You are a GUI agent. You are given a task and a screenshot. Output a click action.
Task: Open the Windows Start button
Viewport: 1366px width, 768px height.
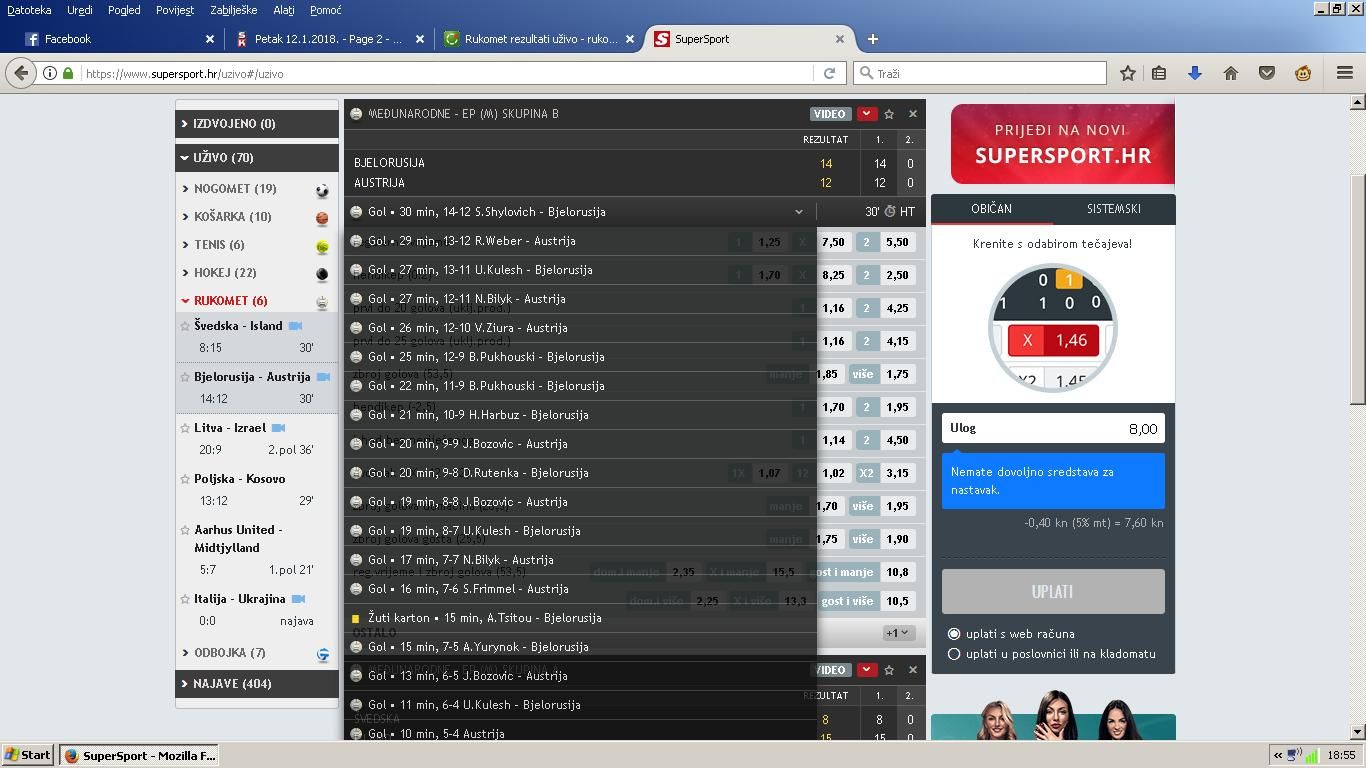28,755
